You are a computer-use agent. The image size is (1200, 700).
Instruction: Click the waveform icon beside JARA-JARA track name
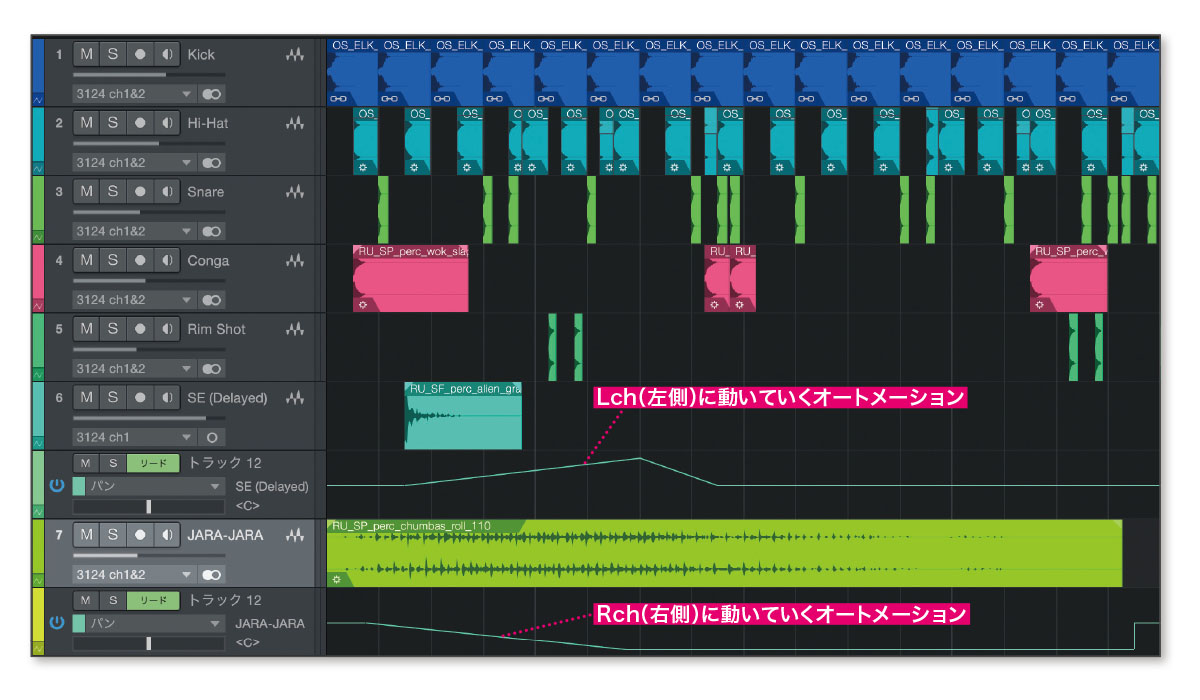(295, 536)
